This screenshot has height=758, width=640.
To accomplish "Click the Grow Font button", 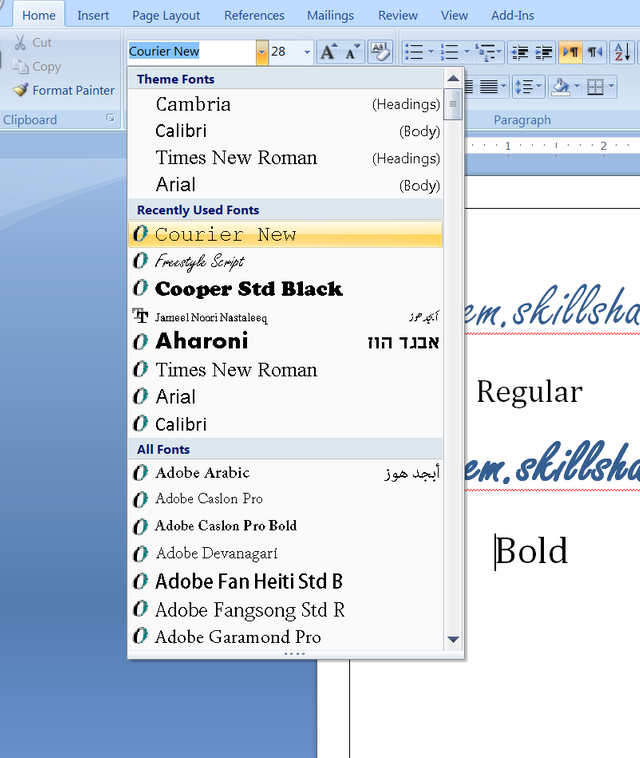I will (329, 52).
